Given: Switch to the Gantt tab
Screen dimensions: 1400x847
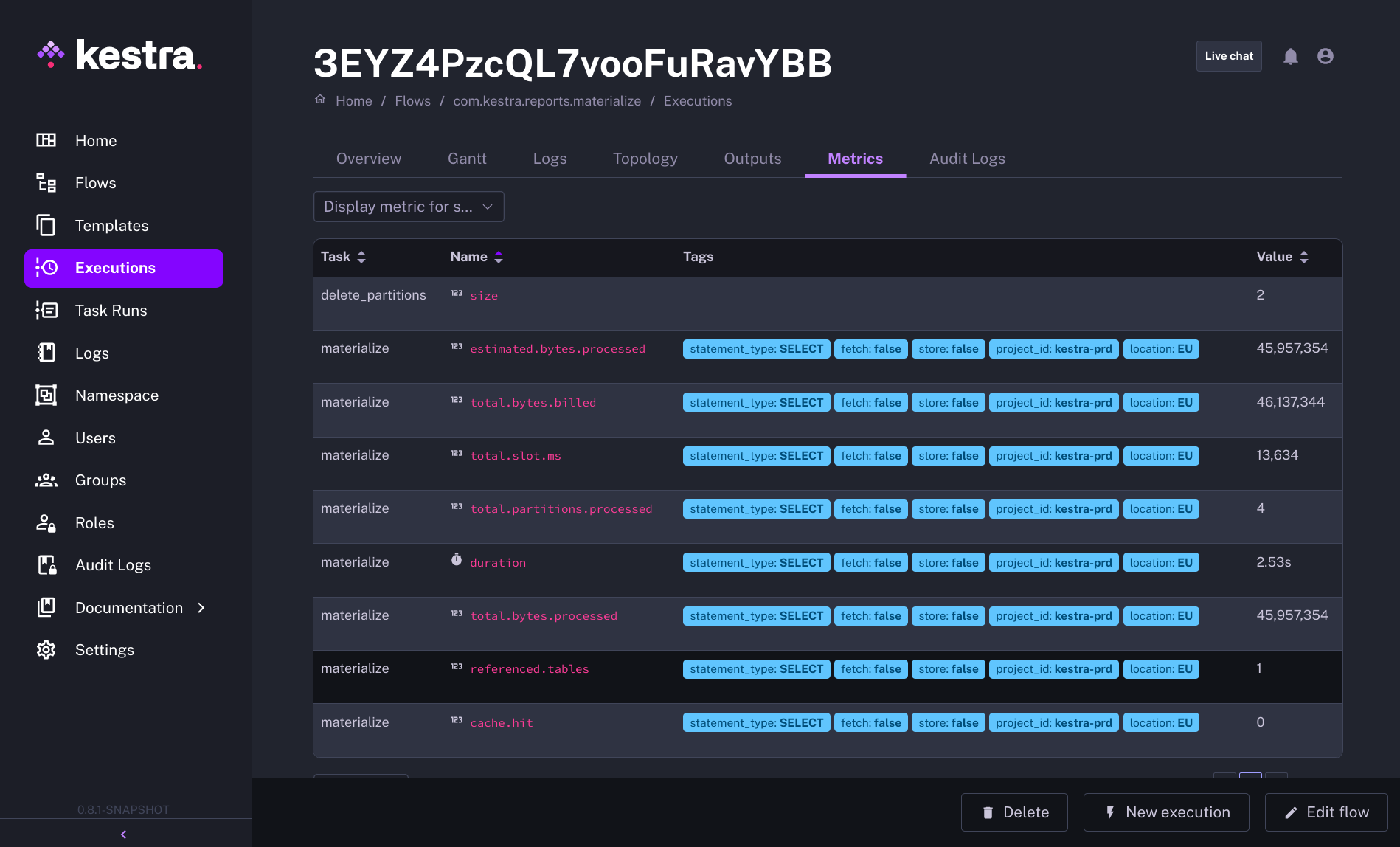Looking at the screenshot, I should pos(467,159).
